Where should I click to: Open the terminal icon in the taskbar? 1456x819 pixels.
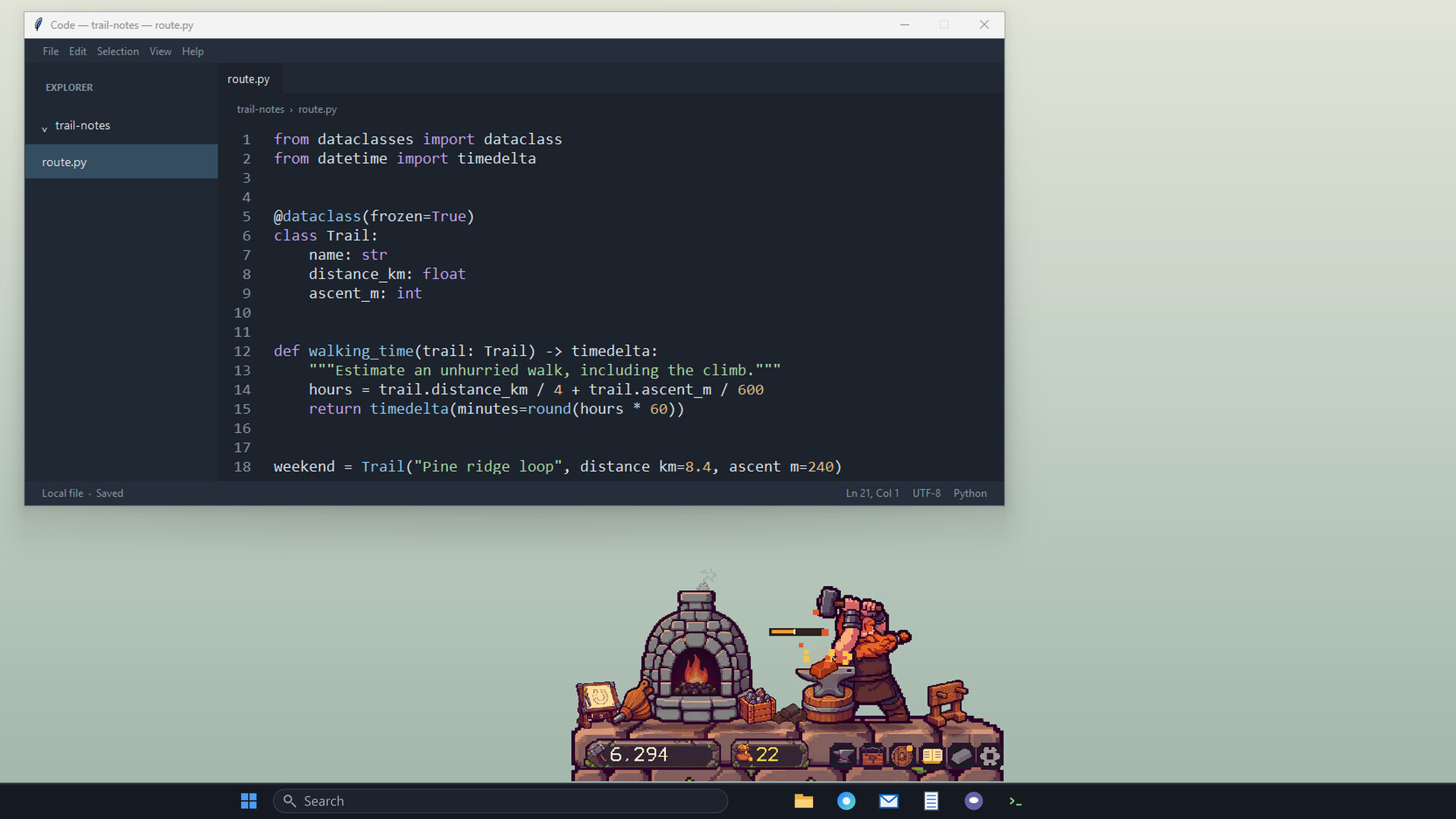click(1016, 801)
